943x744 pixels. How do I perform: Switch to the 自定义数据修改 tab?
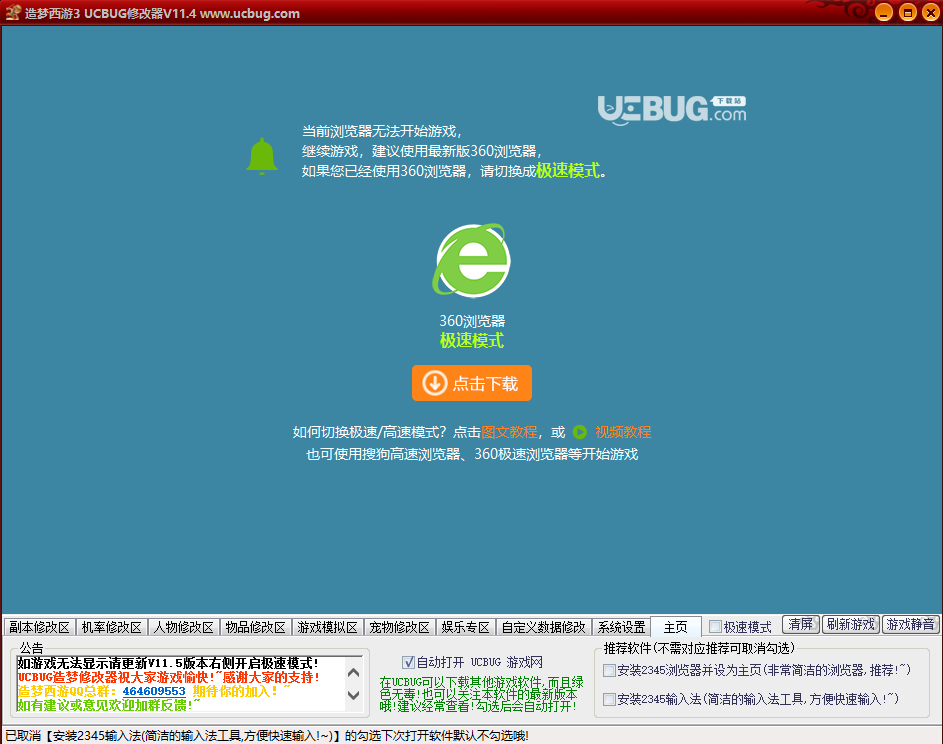544,627
